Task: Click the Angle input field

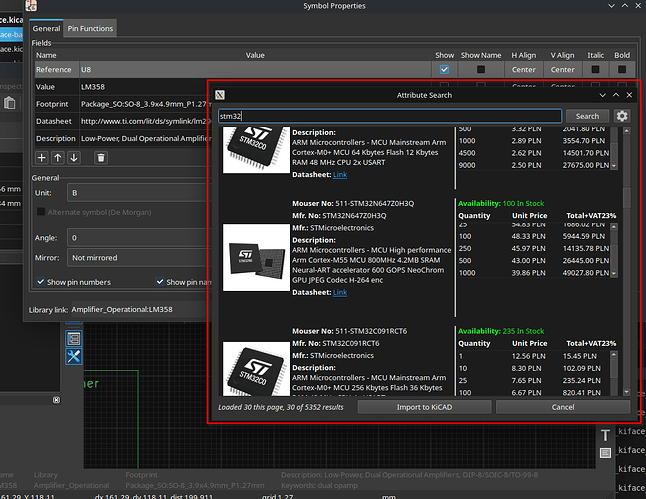Action: [x=138, y=238]
